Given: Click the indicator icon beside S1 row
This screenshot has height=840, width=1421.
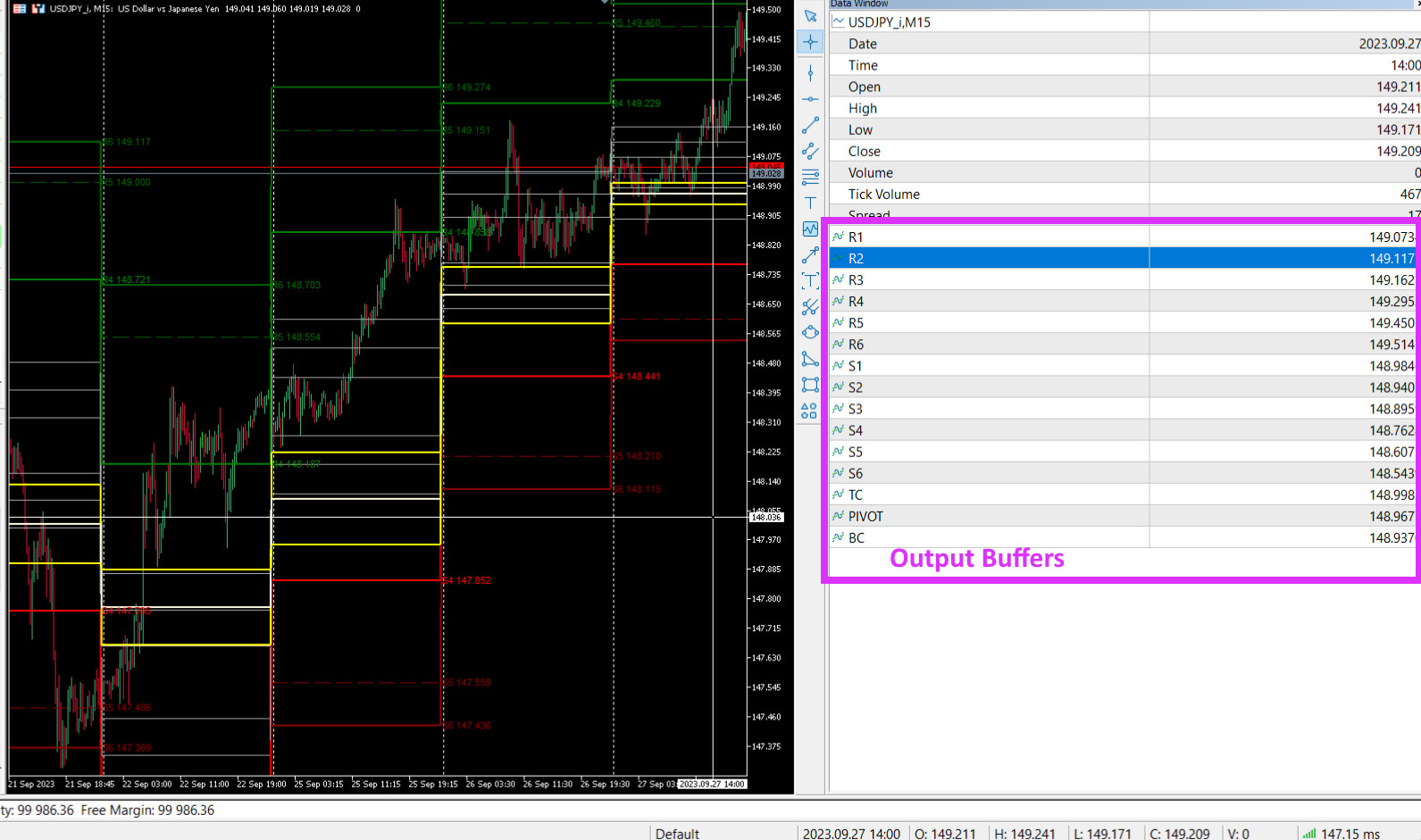Looking at the screenshot, I should click(x=838, y=365).
